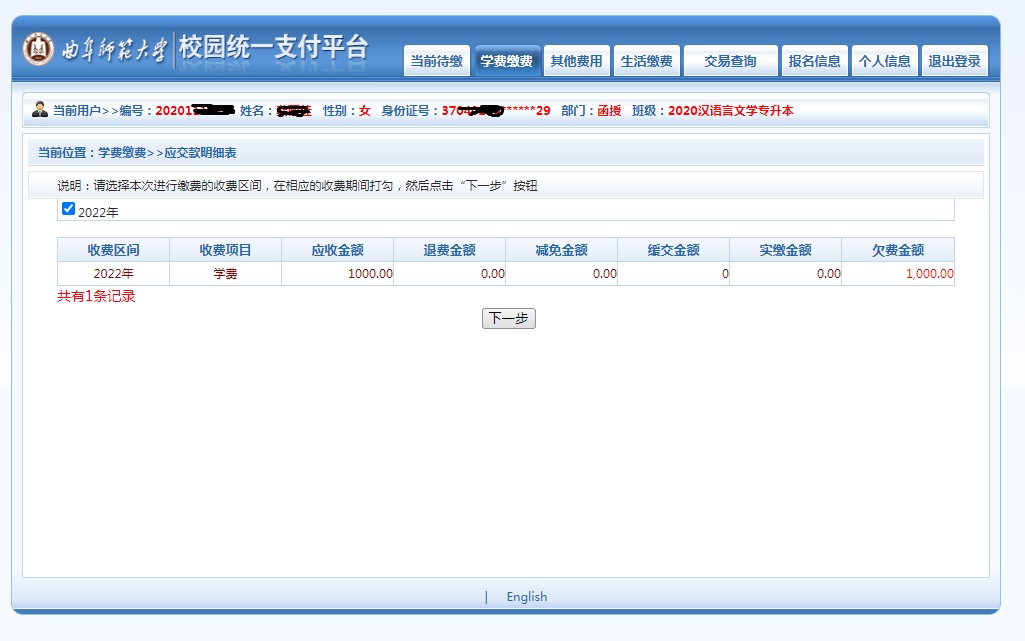Click the 收费区间 column header
This screenshot has height=641, width=1025.
pos(113,250)
